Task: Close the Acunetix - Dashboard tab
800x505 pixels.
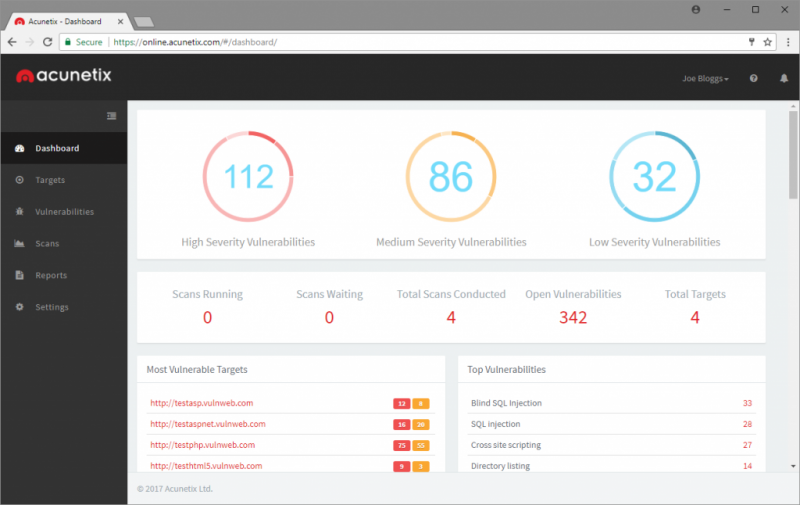Action: 120,21
